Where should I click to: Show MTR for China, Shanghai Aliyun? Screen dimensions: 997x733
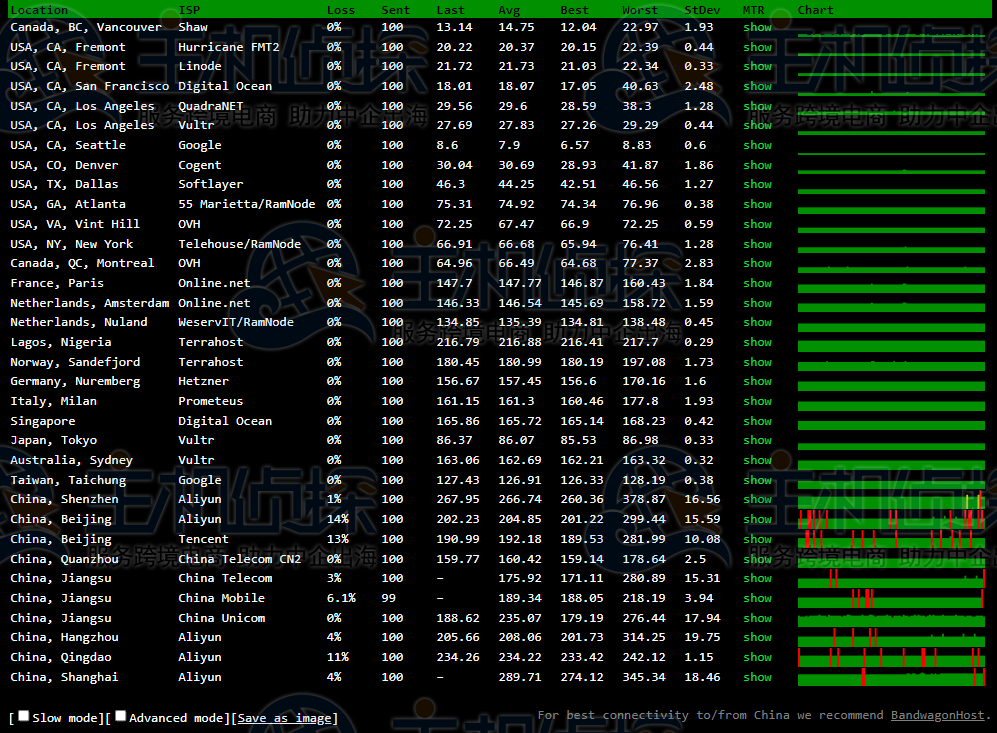tap(757, 677)
